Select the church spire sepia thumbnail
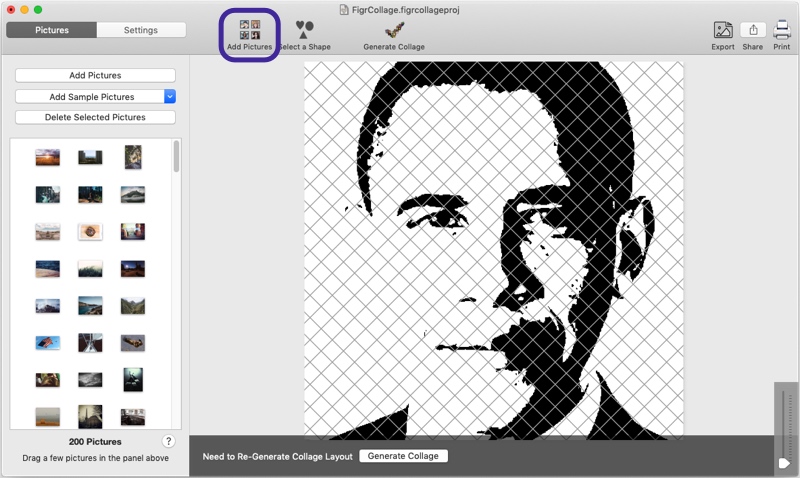 click(x=90, y=416)
